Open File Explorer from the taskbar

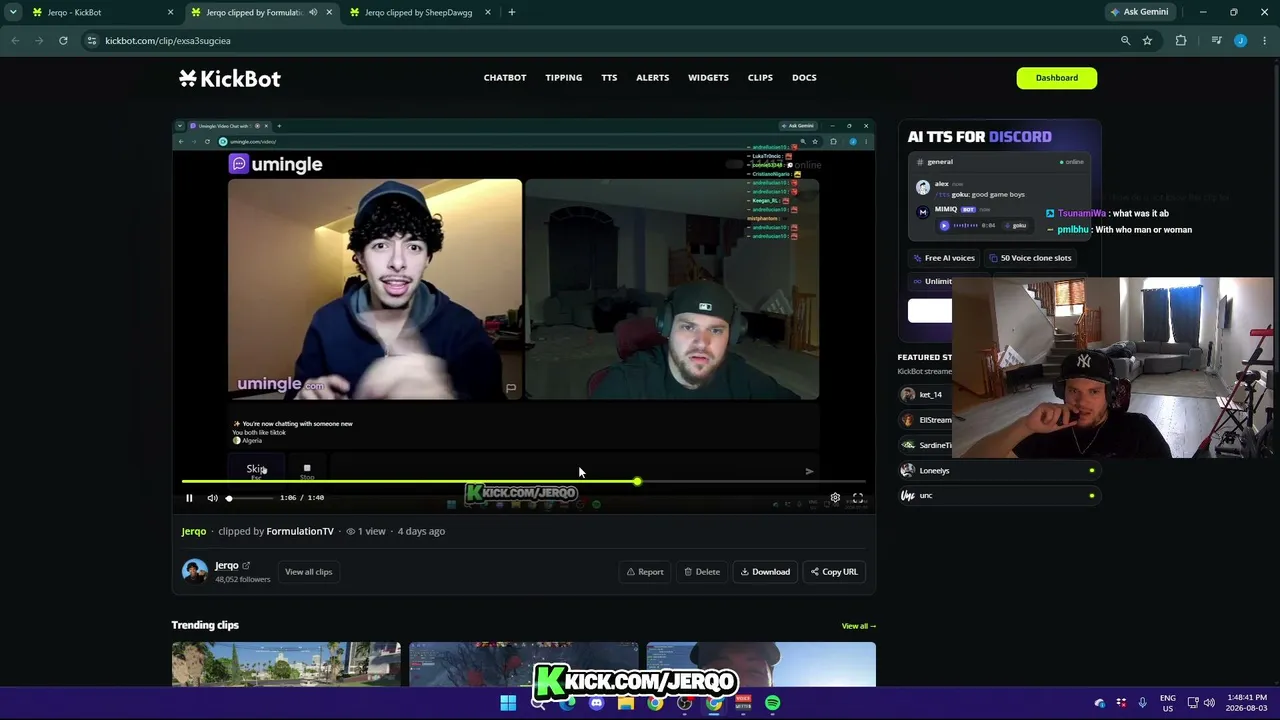click(626, 703)
